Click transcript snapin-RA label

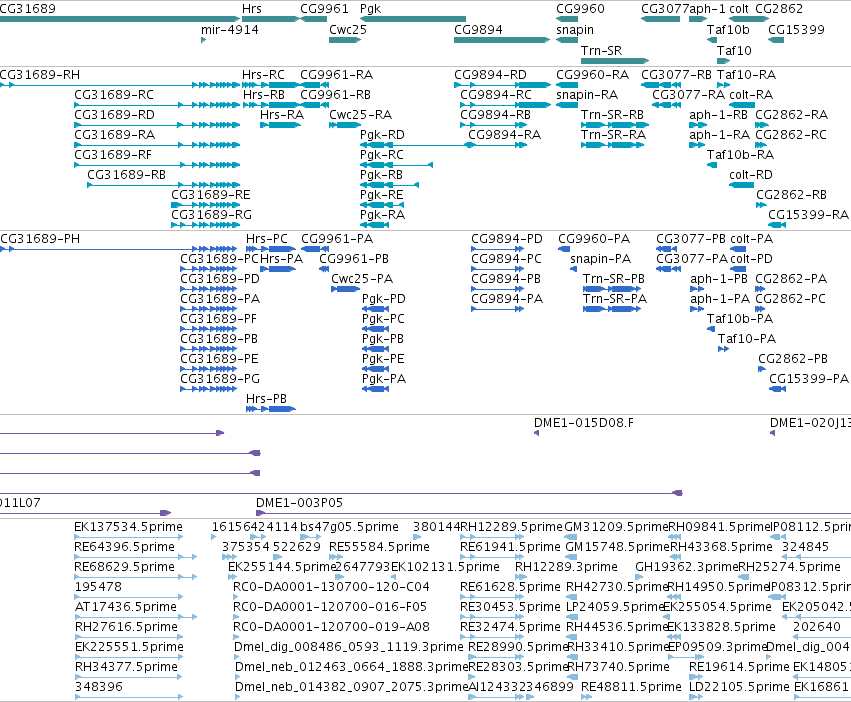coord(587,94)
